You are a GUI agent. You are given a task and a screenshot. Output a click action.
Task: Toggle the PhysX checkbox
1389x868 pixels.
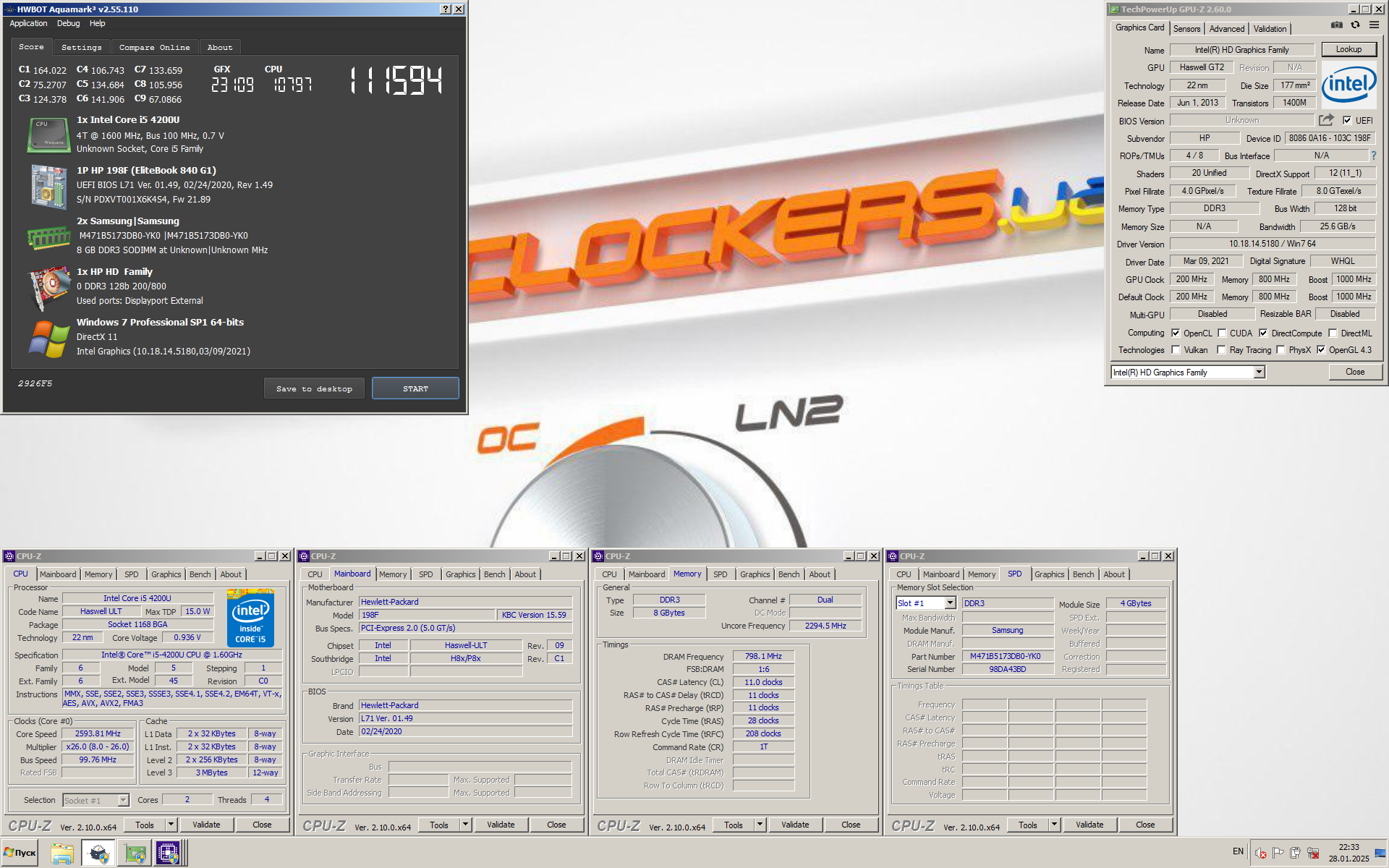pyautogui.click(x=1280, y=350)
